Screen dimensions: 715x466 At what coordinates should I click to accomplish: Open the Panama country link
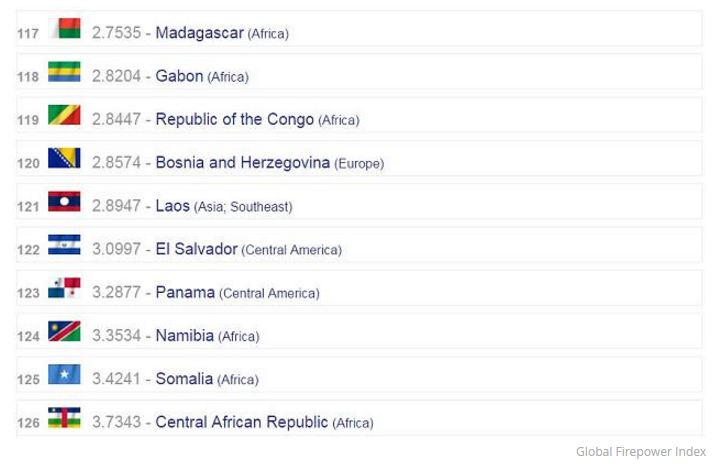[x=185, y=292]
